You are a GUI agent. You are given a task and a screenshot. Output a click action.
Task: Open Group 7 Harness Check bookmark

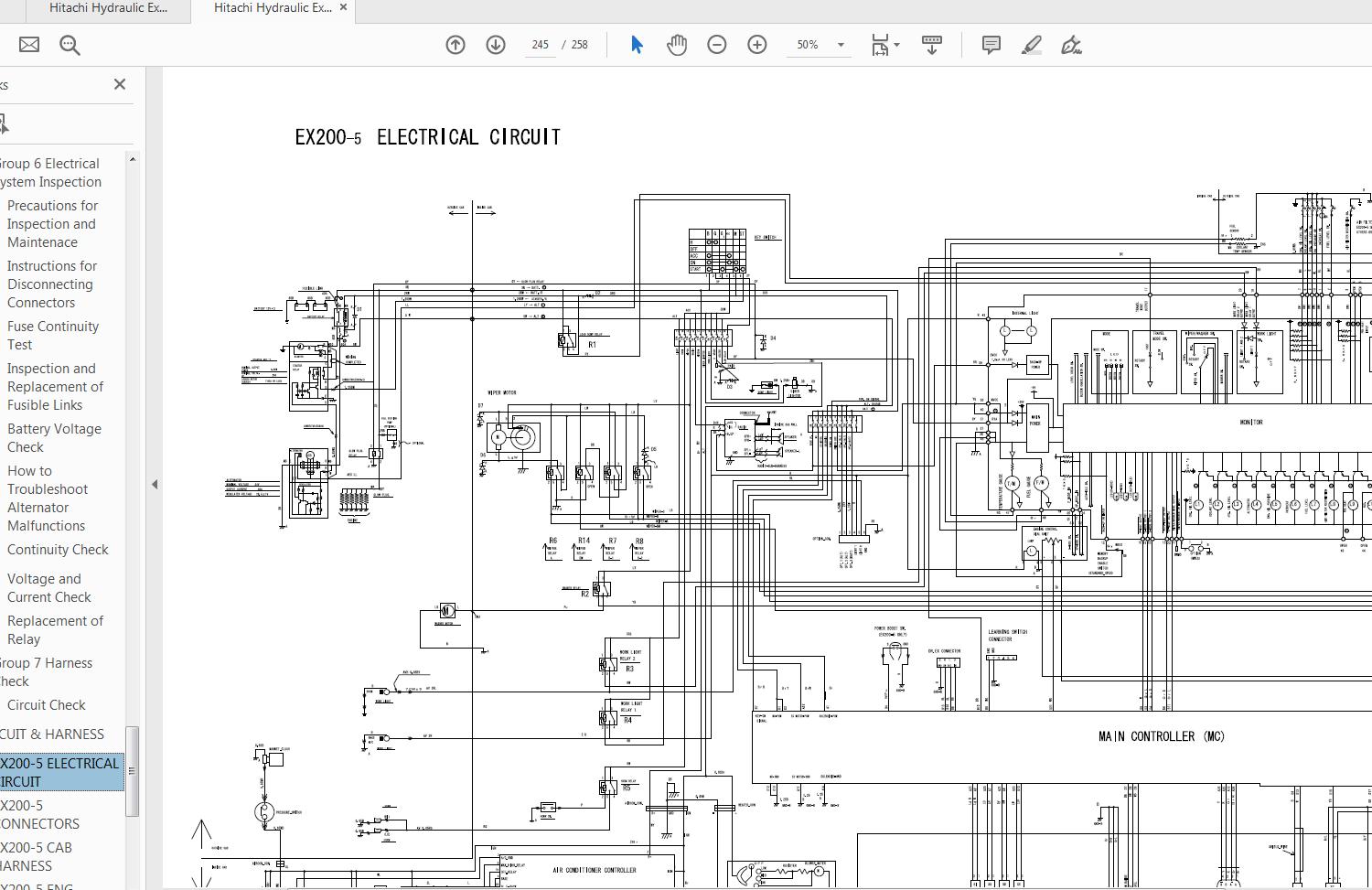pos(46,672)
